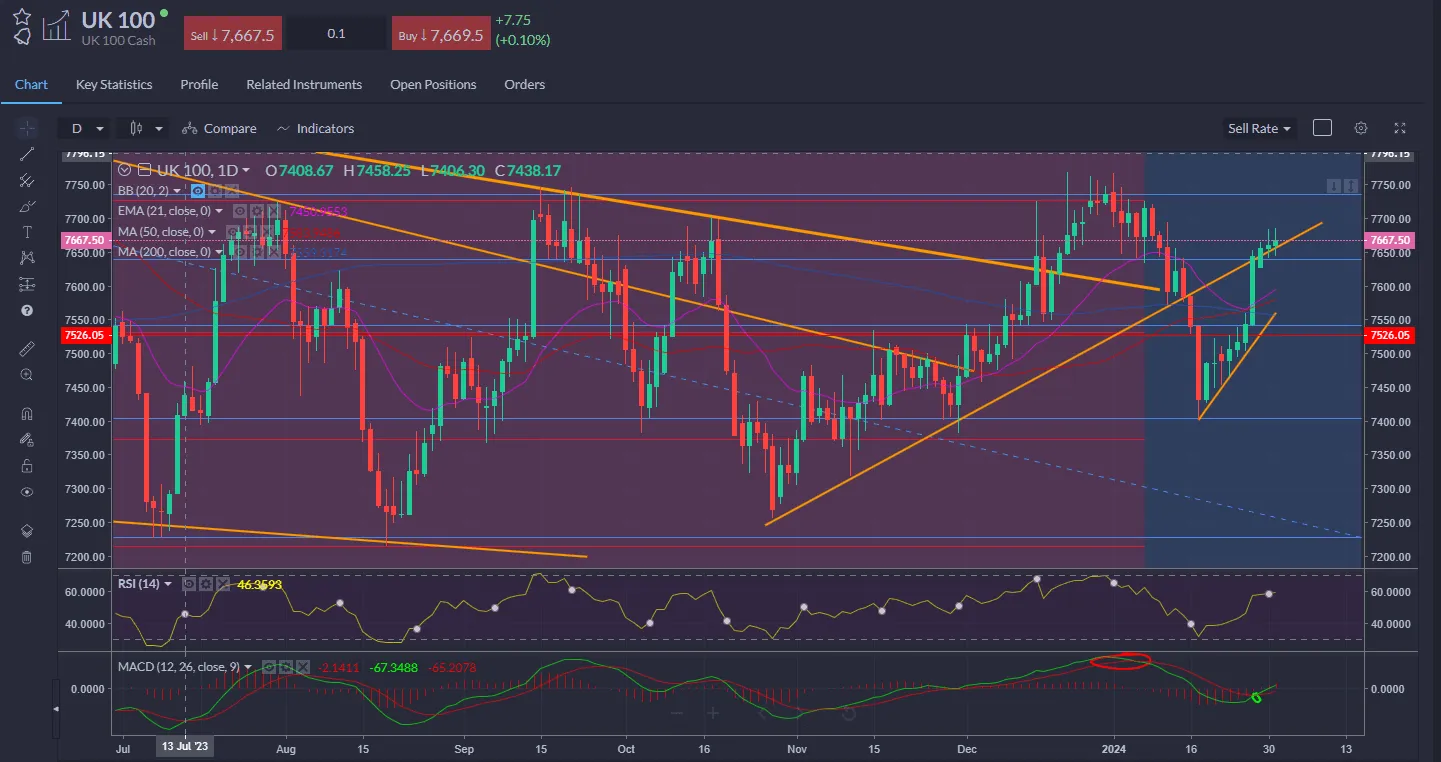Image resolution: width=1441 pixels, height=762 pixels.
Task: Toggle visibility of the MA 50 indicator
Action: tap(232, 231)
